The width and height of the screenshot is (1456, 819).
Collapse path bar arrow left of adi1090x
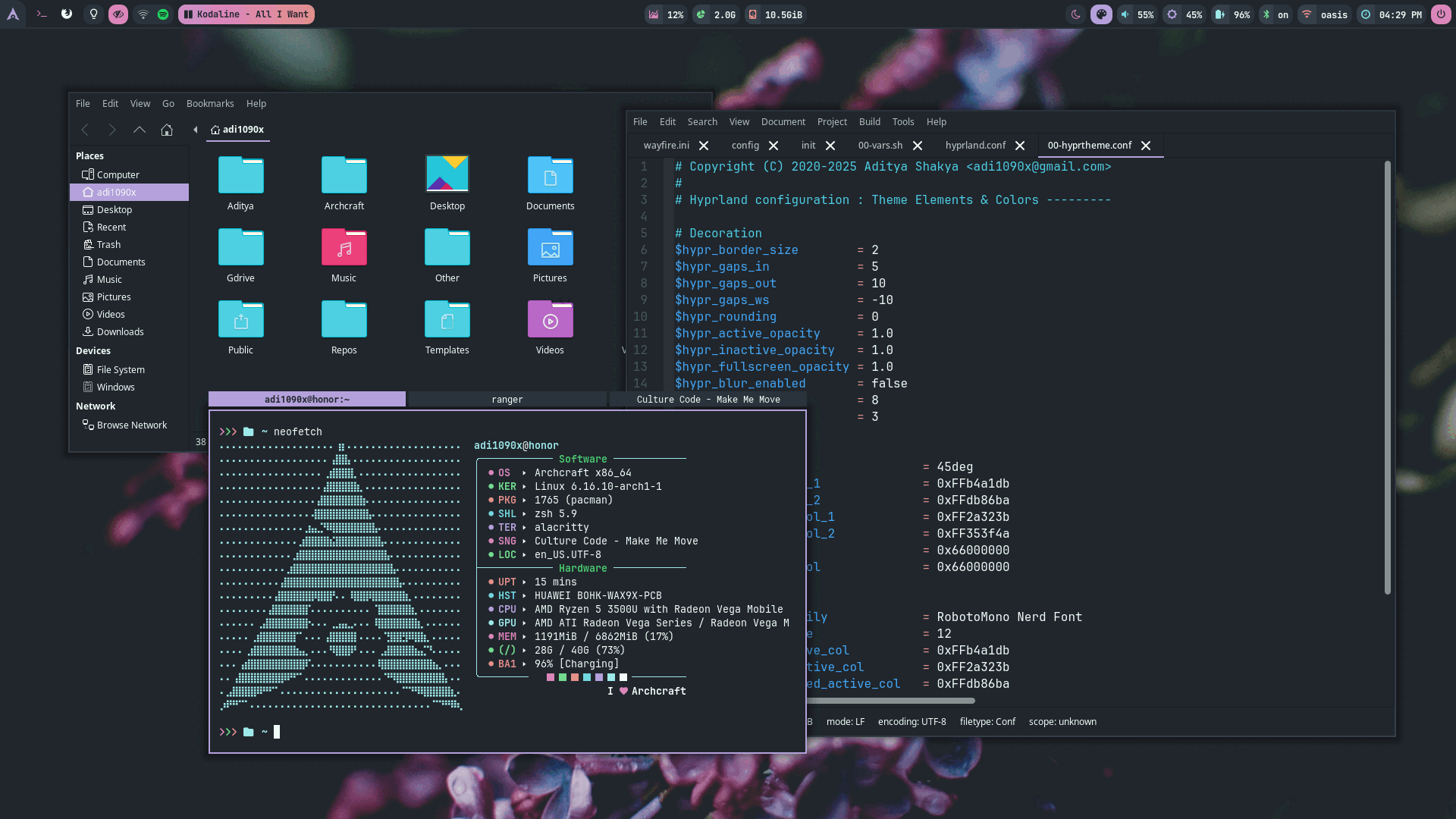(x=196, y=130)
